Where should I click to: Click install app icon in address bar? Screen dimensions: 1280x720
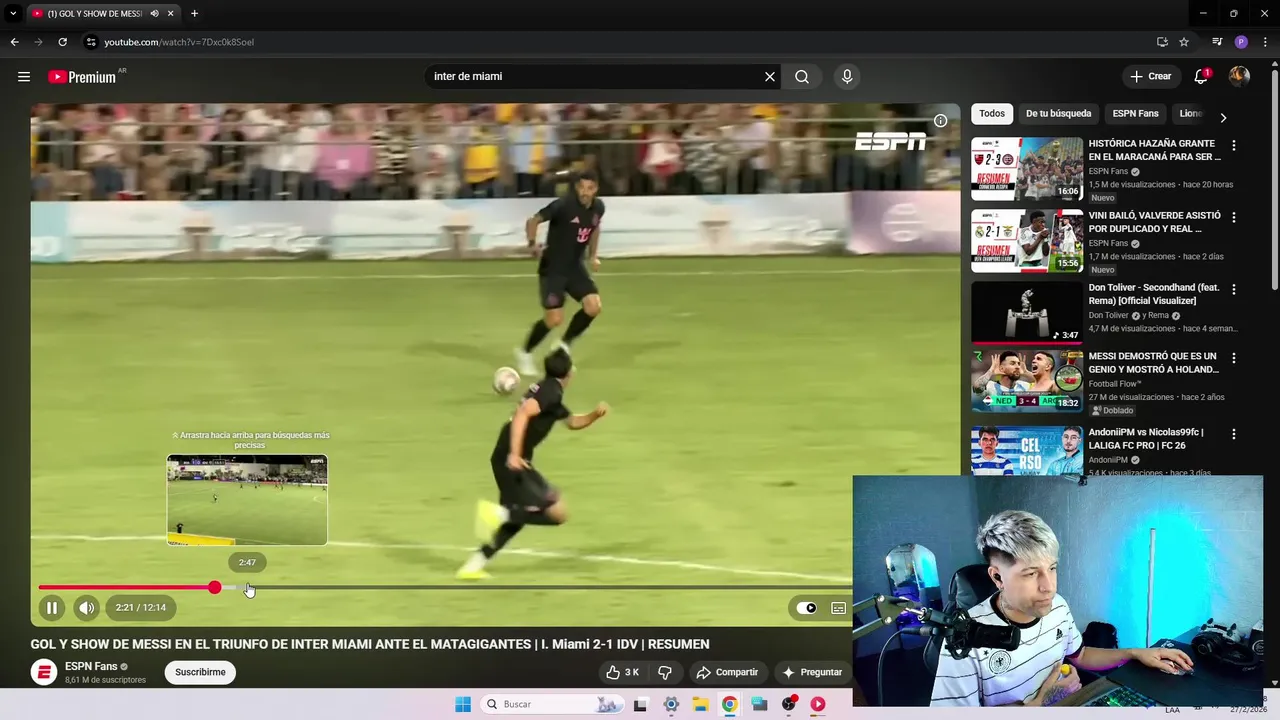coord(1162,42)
